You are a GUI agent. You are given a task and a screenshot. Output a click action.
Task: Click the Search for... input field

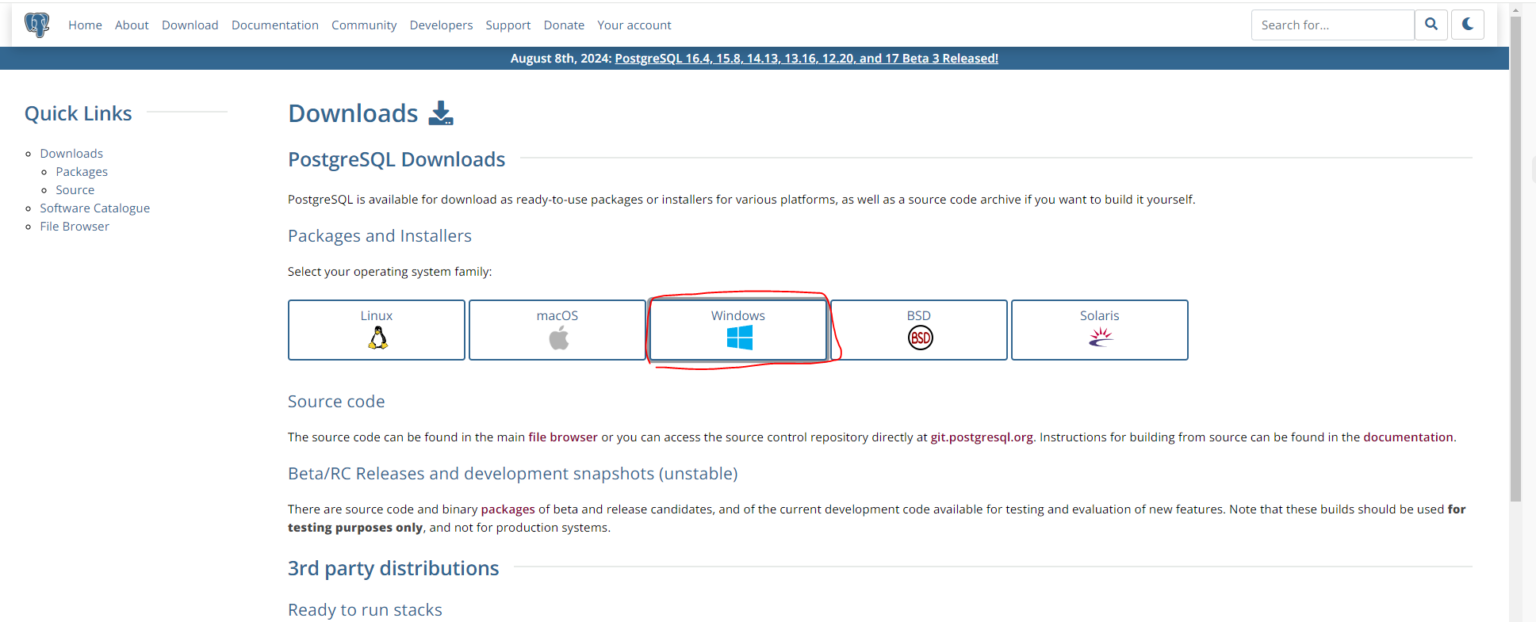coord(1332,25)
